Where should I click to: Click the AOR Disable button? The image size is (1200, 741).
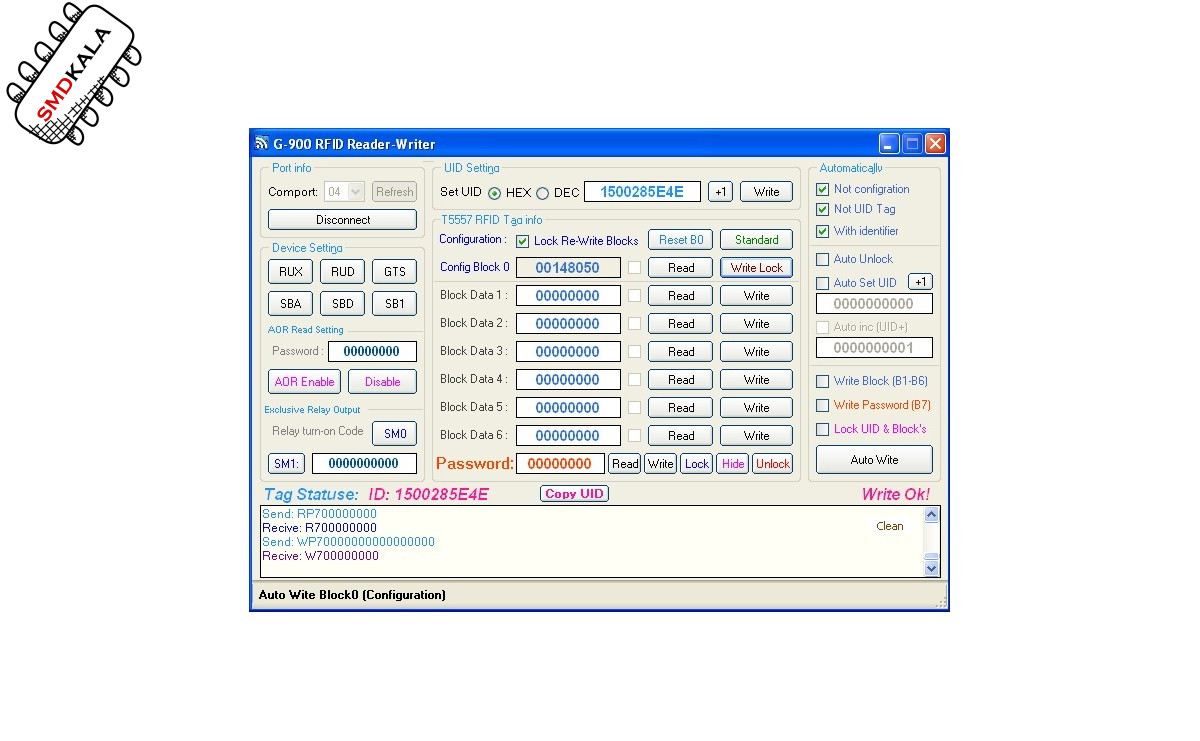click(x=382, y=382)
